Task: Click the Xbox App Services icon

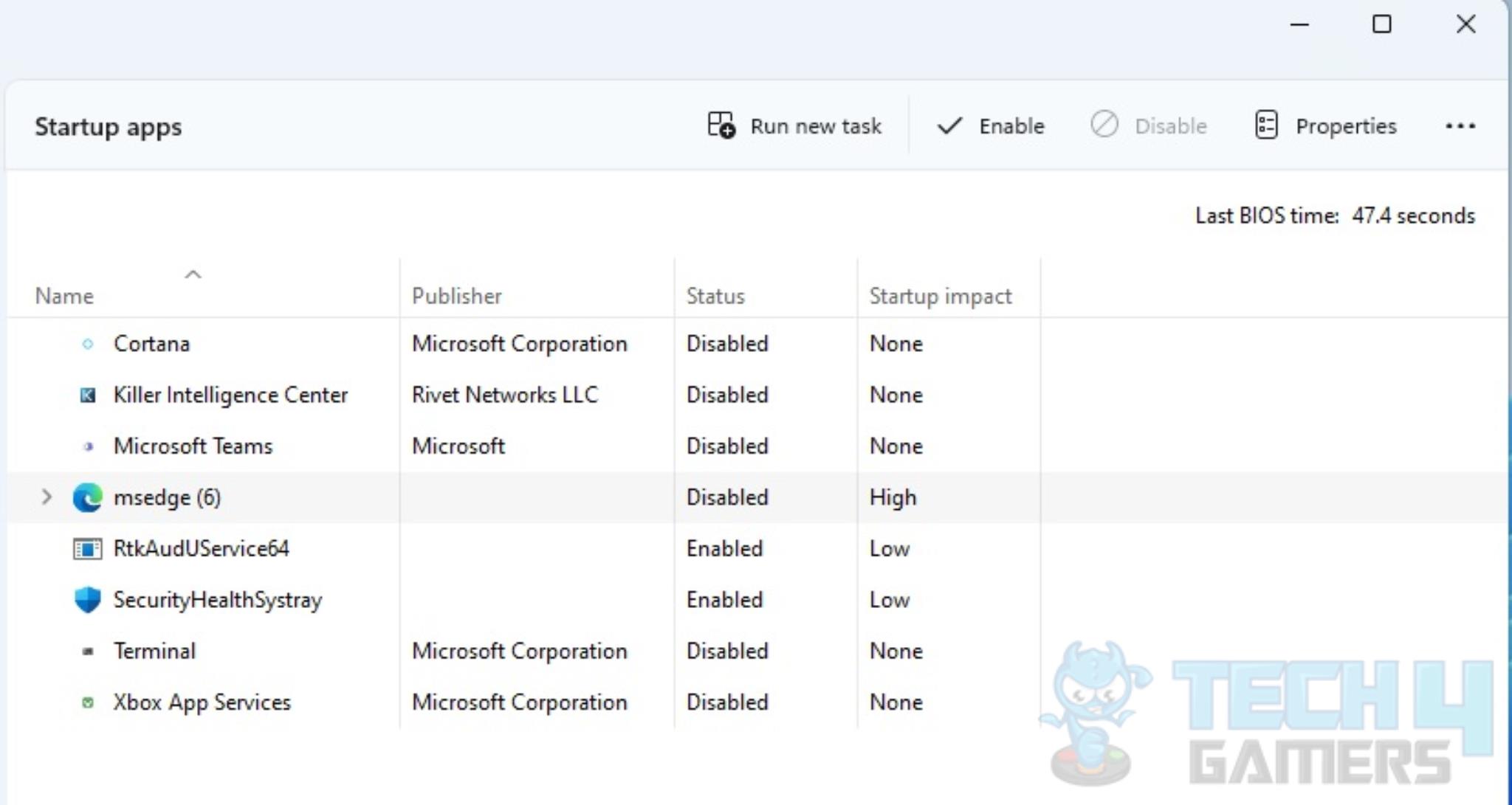Action: (88, 702)
